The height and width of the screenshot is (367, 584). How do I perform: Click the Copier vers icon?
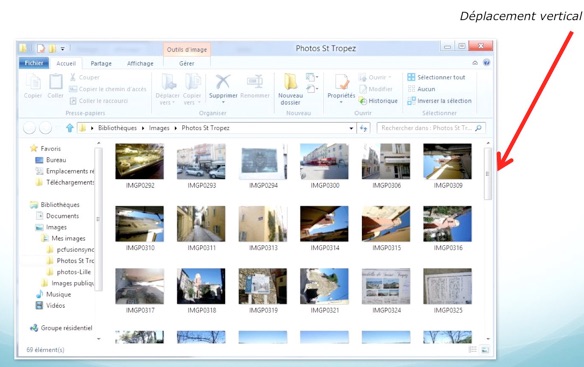point(193,82)
